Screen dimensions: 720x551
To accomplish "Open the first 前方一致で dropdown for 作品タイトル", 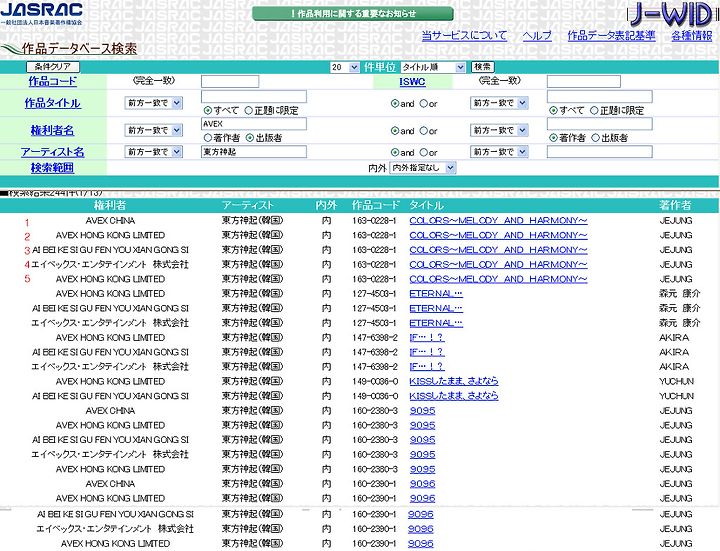I will point(153,103).
